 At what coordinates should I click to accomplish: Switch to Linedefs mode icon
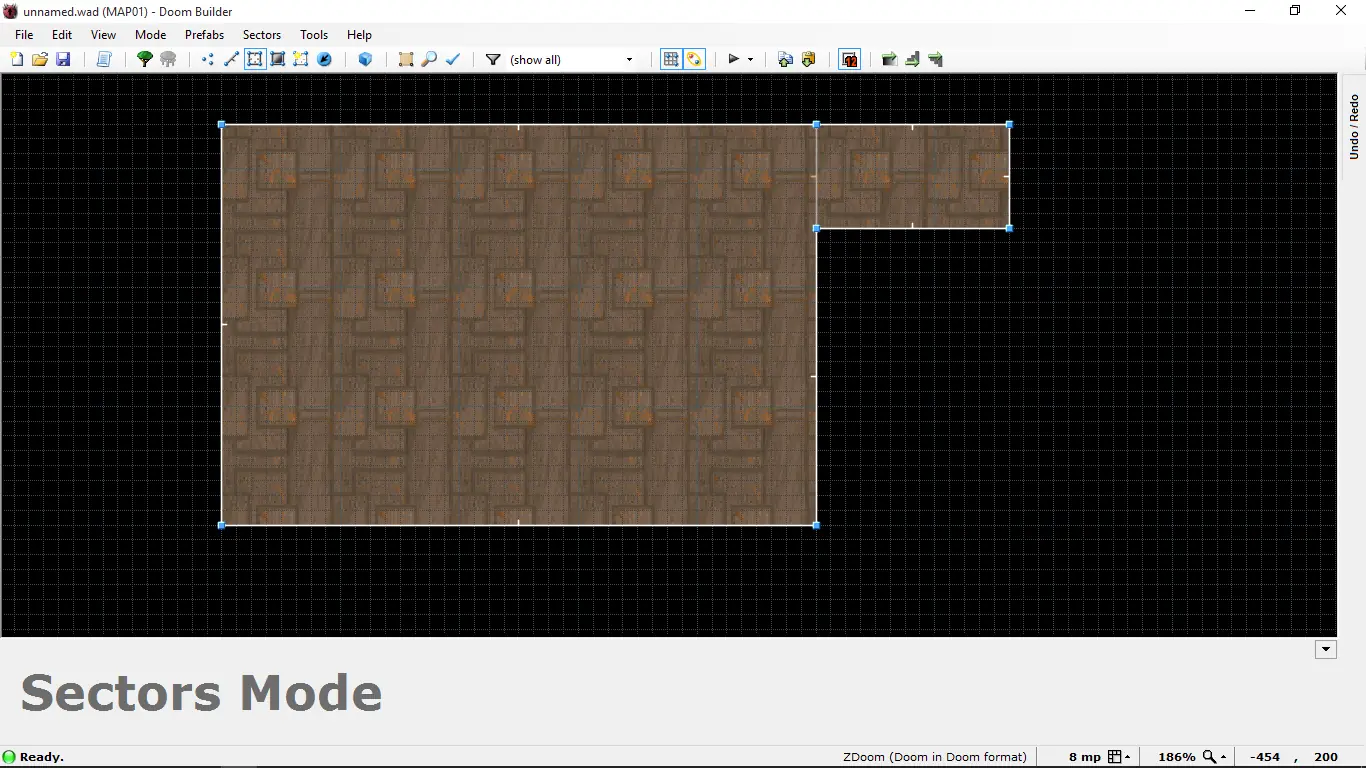click(231, 60)
